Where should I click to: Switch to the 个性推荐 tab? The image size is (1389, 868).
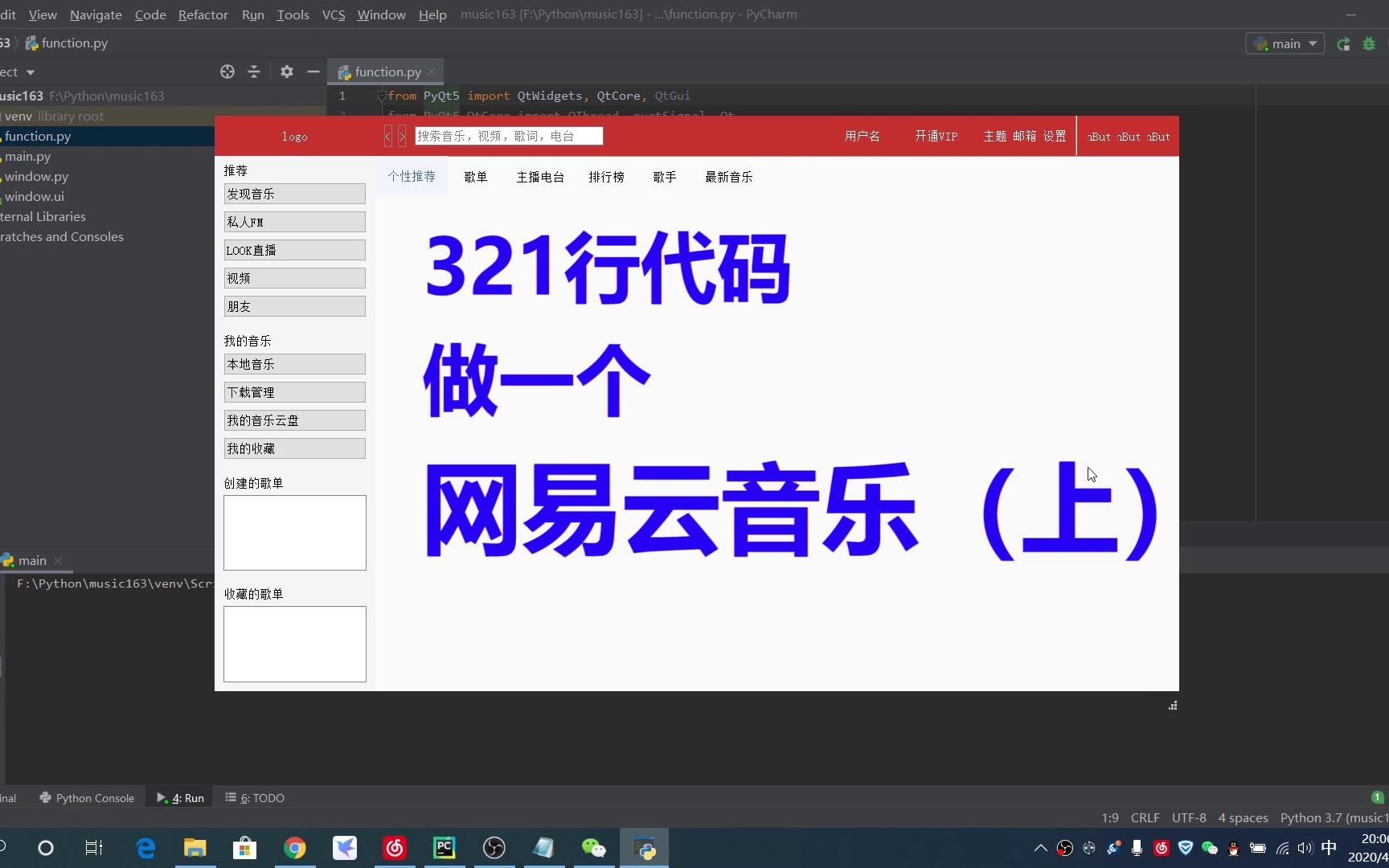tap(412, 177)
